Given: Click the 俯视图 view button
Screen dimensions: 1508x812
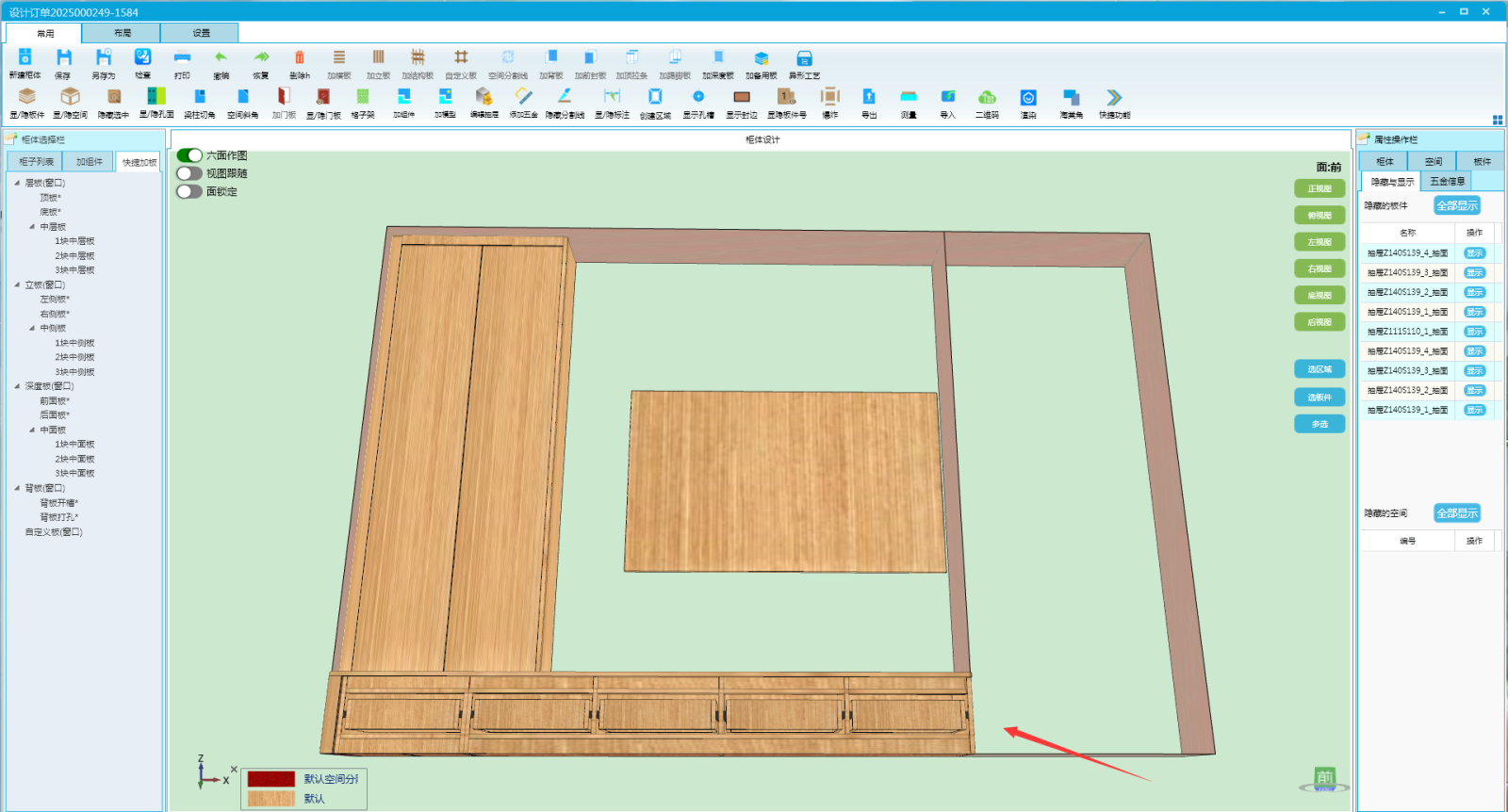Looking at the screenshot, I should (x=1319, y=216).
